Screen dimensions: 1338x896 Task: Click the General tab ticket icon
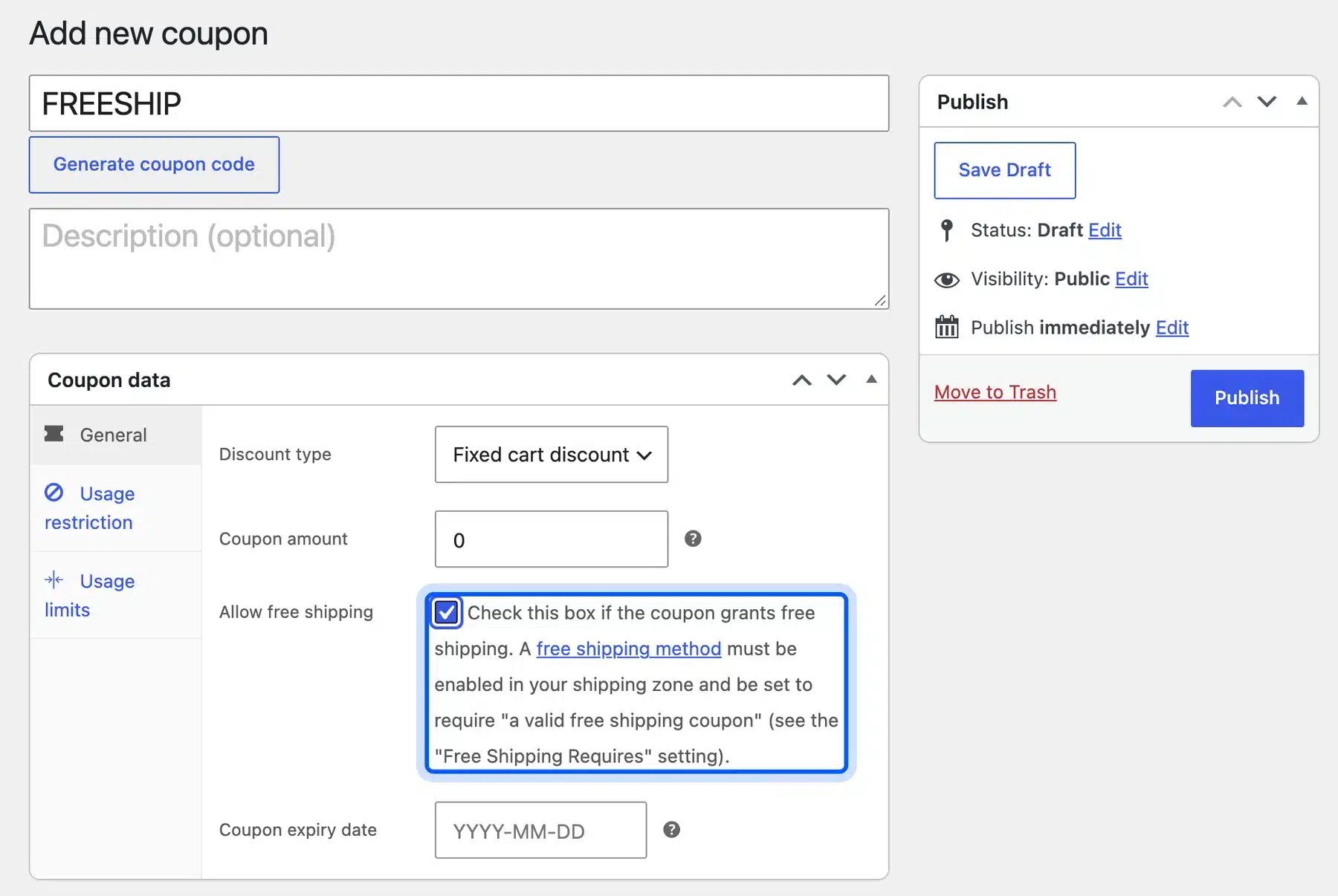(x=54, y=434)
